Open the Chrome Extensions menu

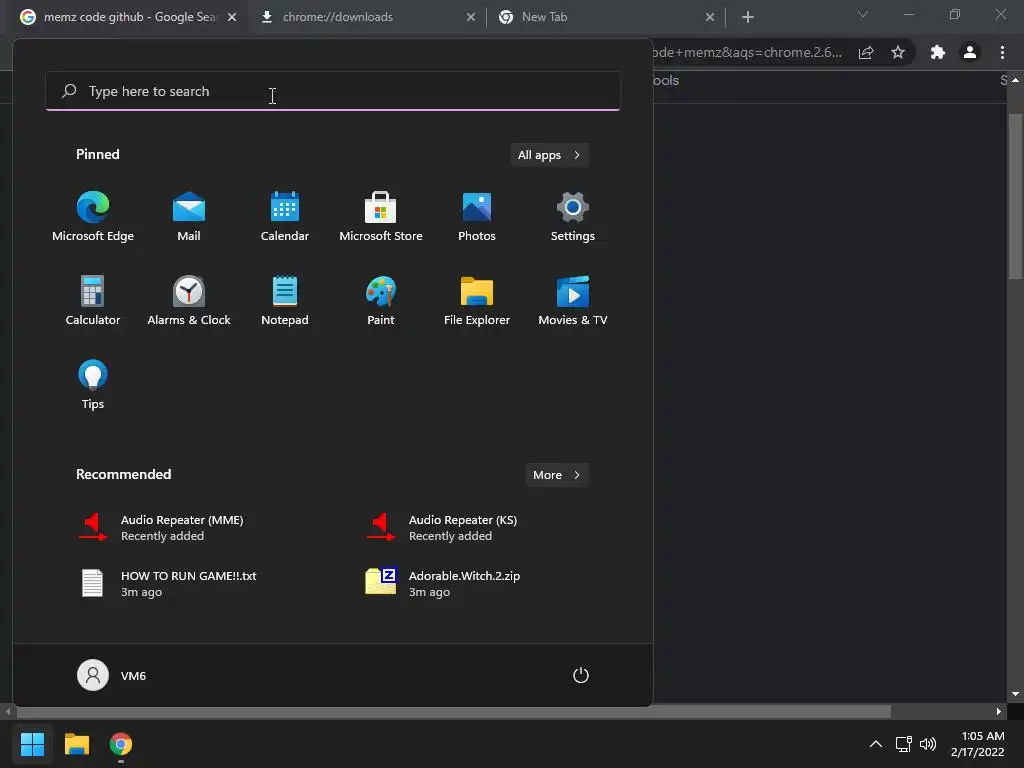[x=938, y=52]
